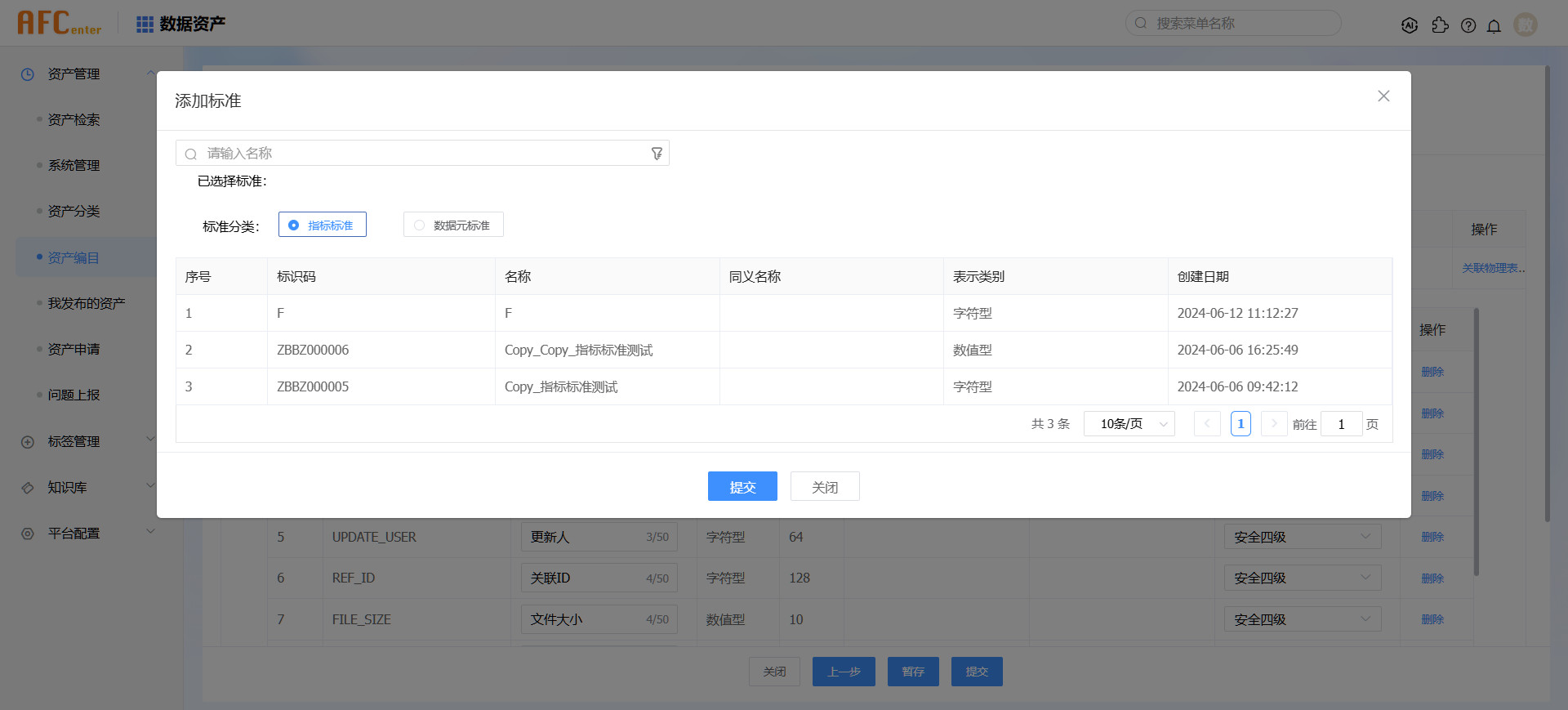The width and height of the screenshot is (1568, 710).
Task: Open 安全四级 dropdown in FILE_SIZE row
Action: tap(1303, 619)
